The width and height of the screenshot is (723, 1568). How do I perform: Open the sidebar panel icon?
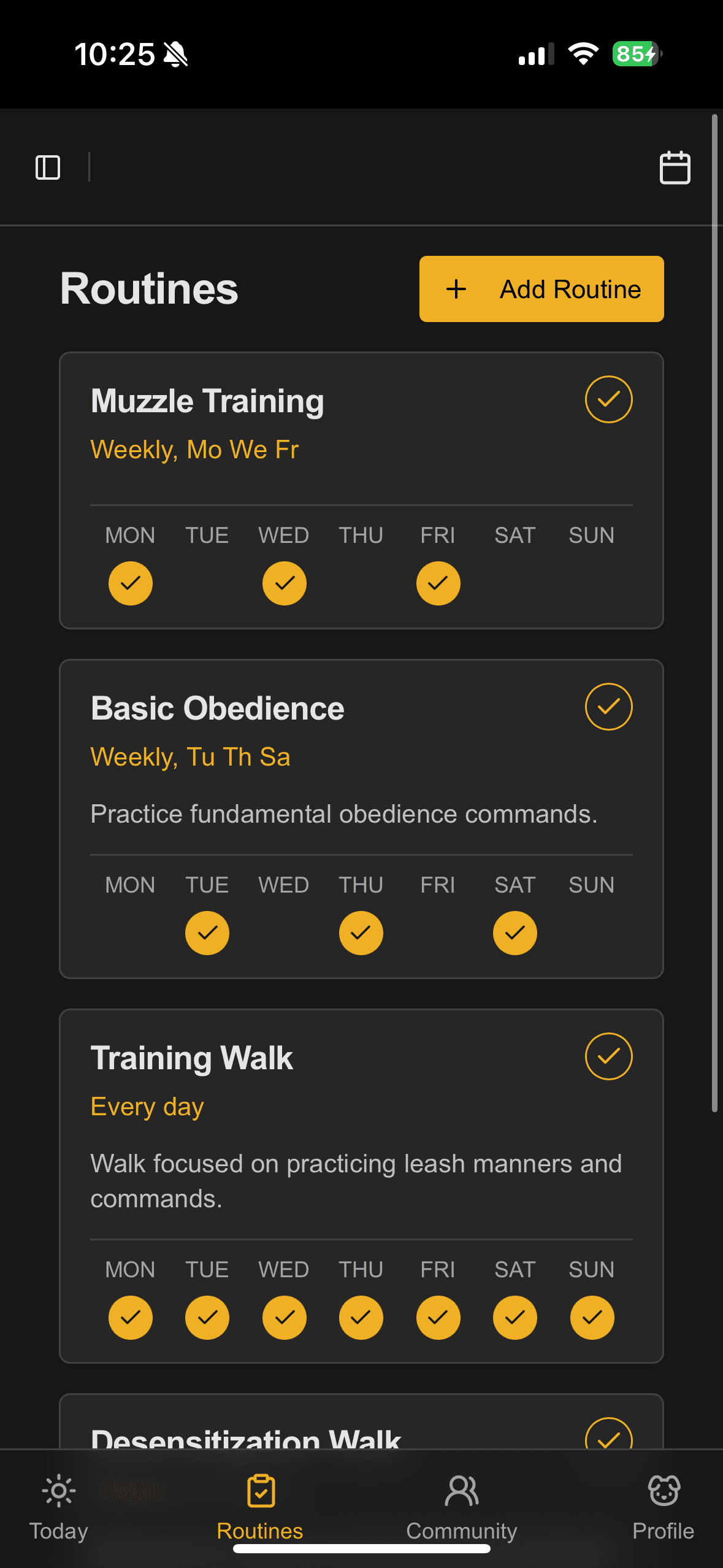tap(48, 167)
